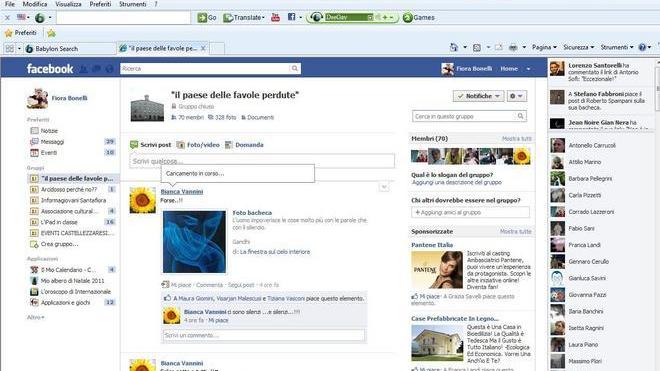The height and width of the screenshot is (371, 660).
Task: Click the Notizie icon in the sidebar
Action: [x=35, y=131]
